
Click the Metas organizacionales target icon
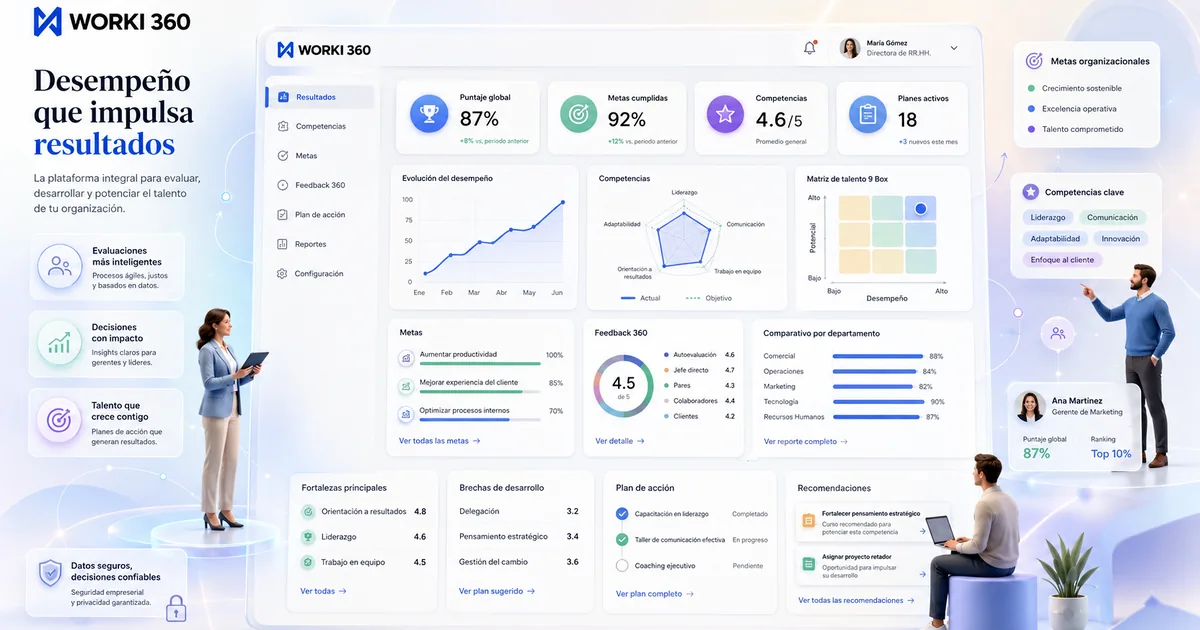tap(1034, 61)
